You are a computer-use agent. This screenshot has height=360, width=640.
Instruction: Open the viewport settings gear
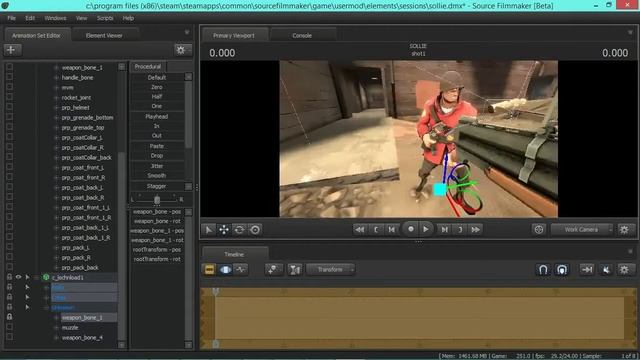click(624, 230)
